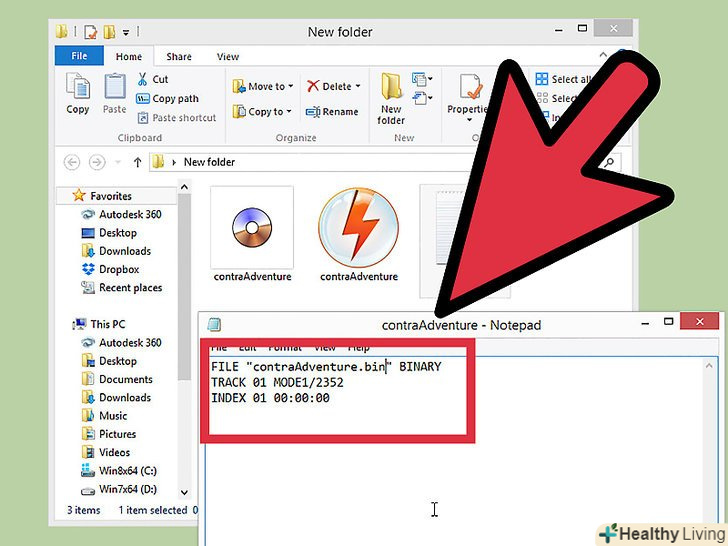This screenshot has width=728, height=546.
Task: Open the Win8x64 (C:) drive
Action: click(x=119, y=471)
